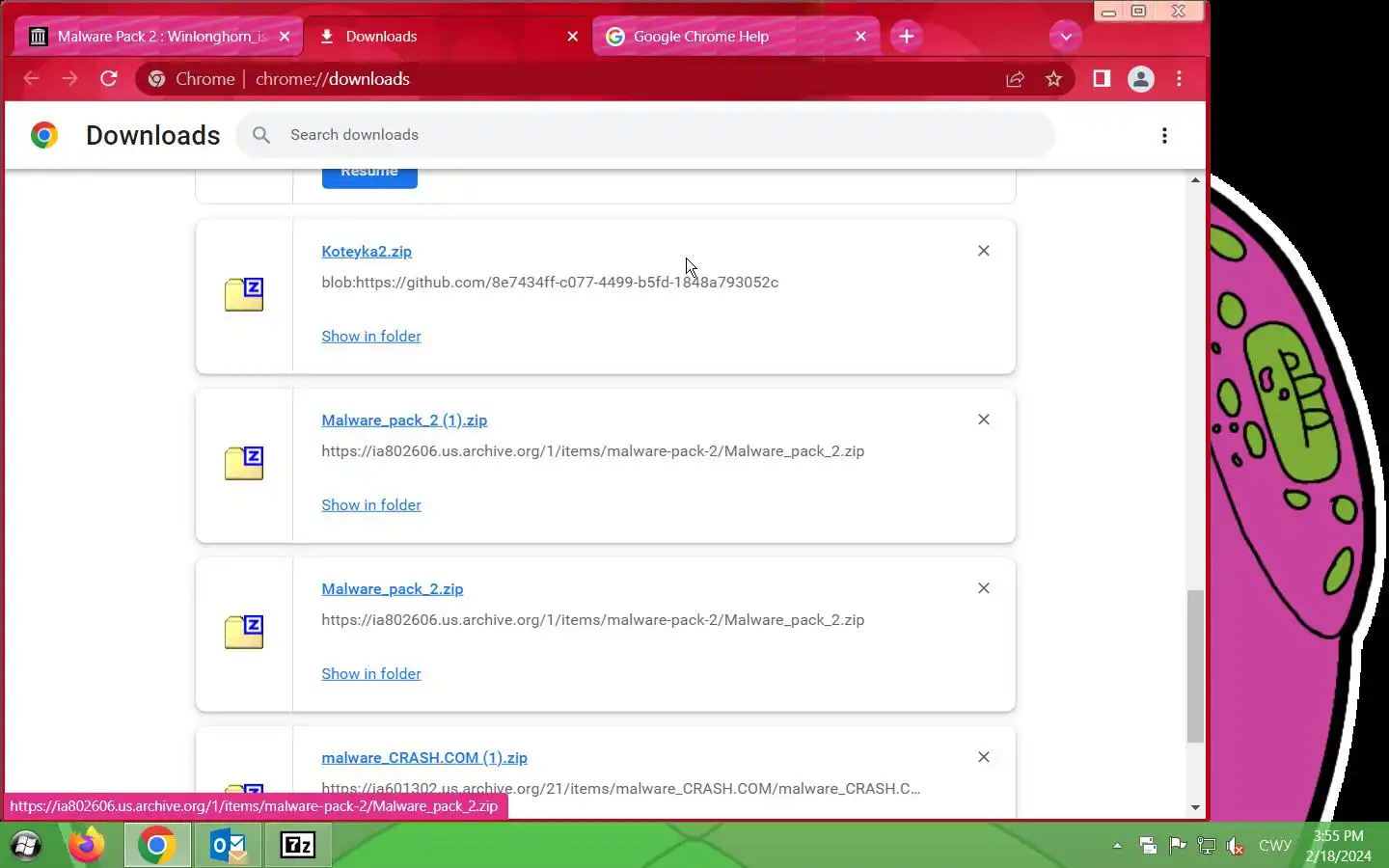Open Outlook from the taskbar
Image resolution: width=1389 pixels, height=868 pixels.
point(229,846)
